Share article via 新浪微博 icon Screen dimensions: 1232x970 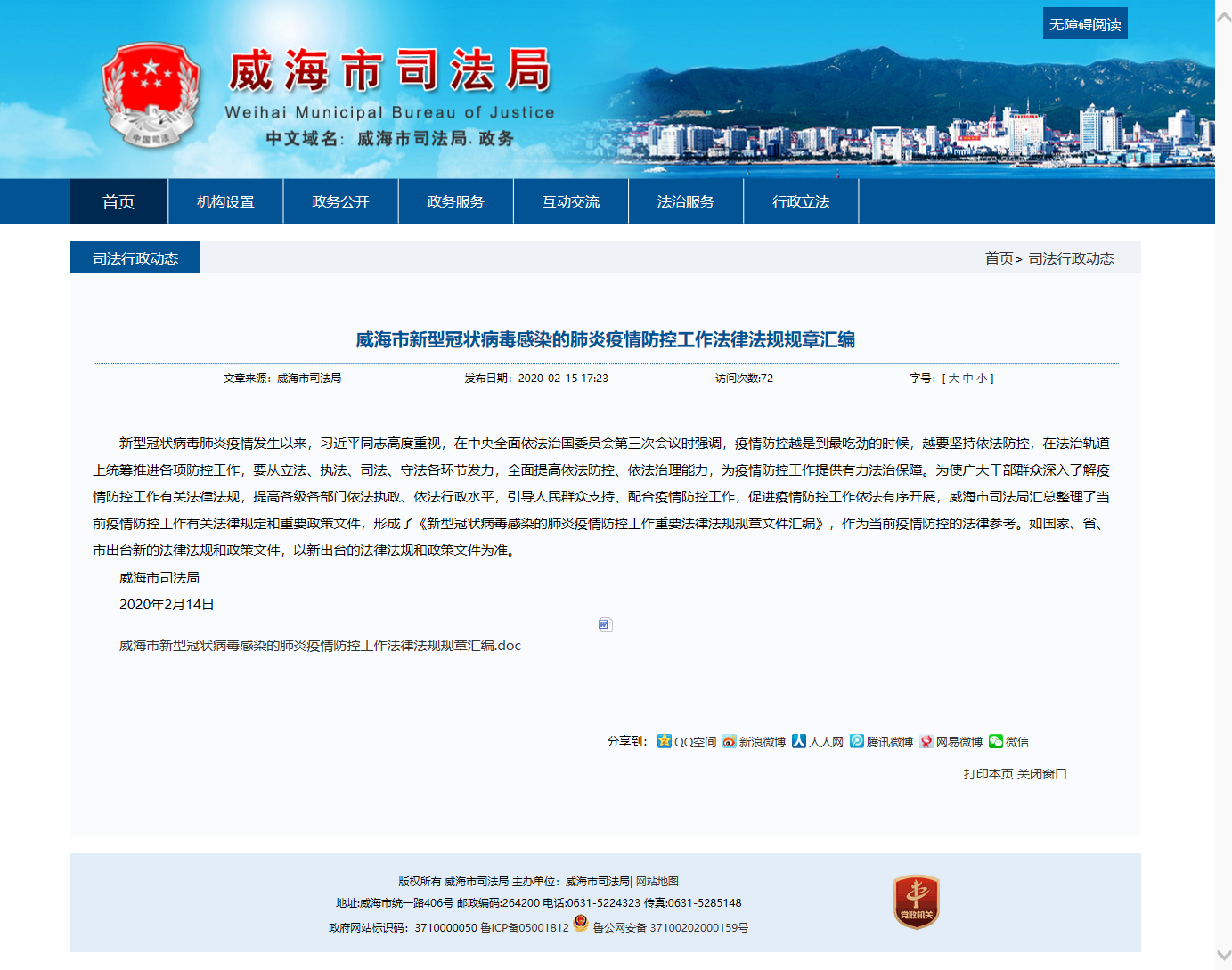tap(730, 741)
